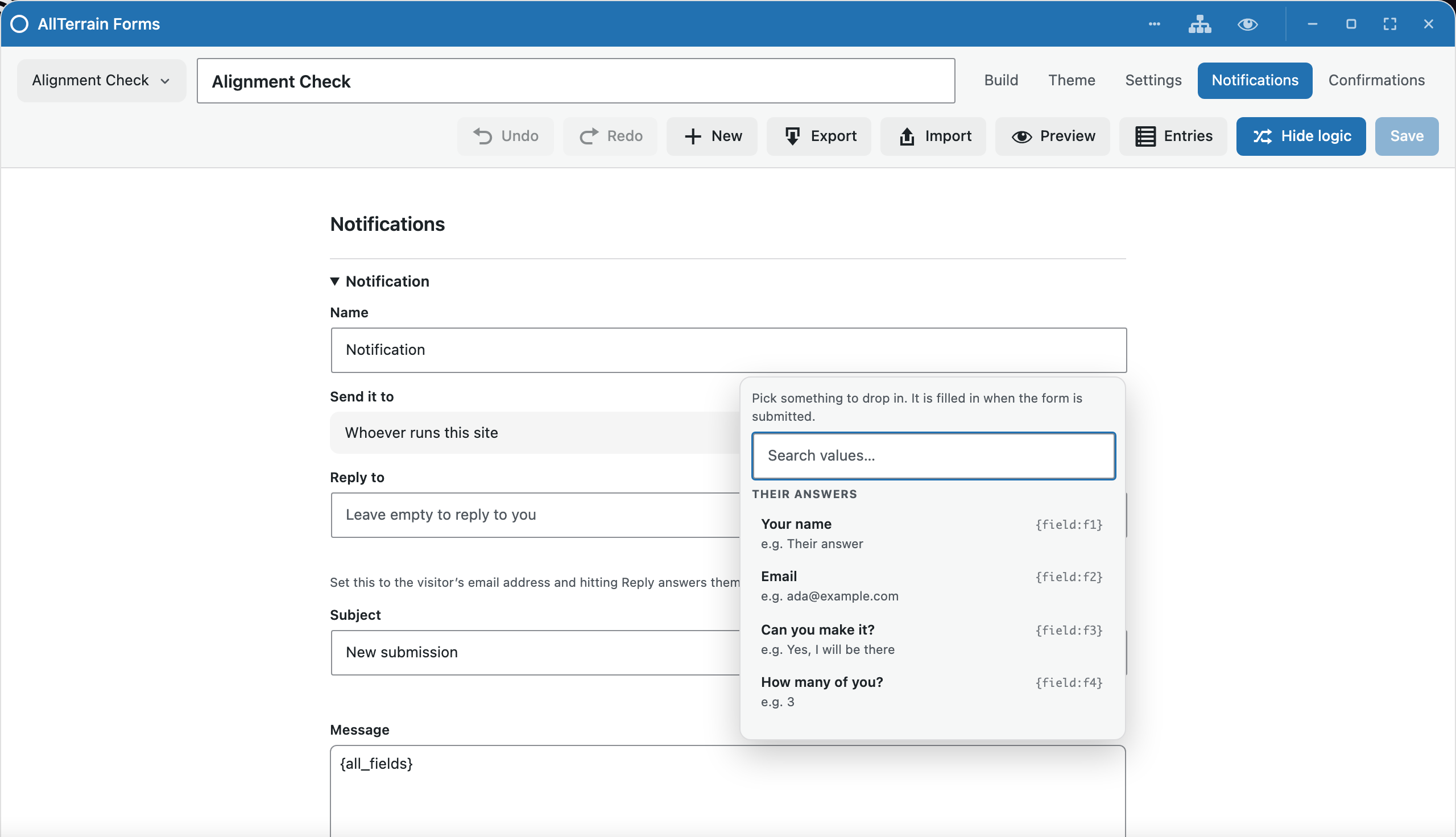Open form Preview
The height and width of the screenshot is (837, 1456).
point(1052,136)
